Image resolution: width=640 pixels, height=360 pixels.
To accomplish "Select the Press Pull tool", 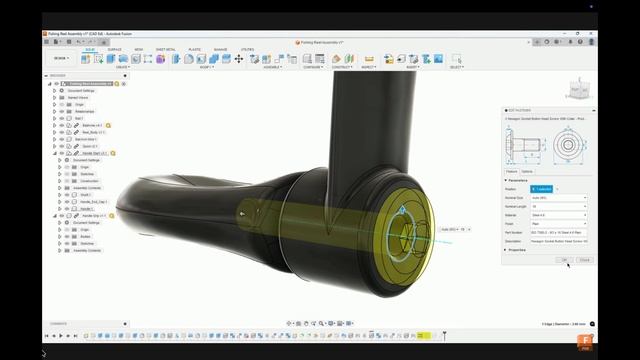I will tap(176, 59).
